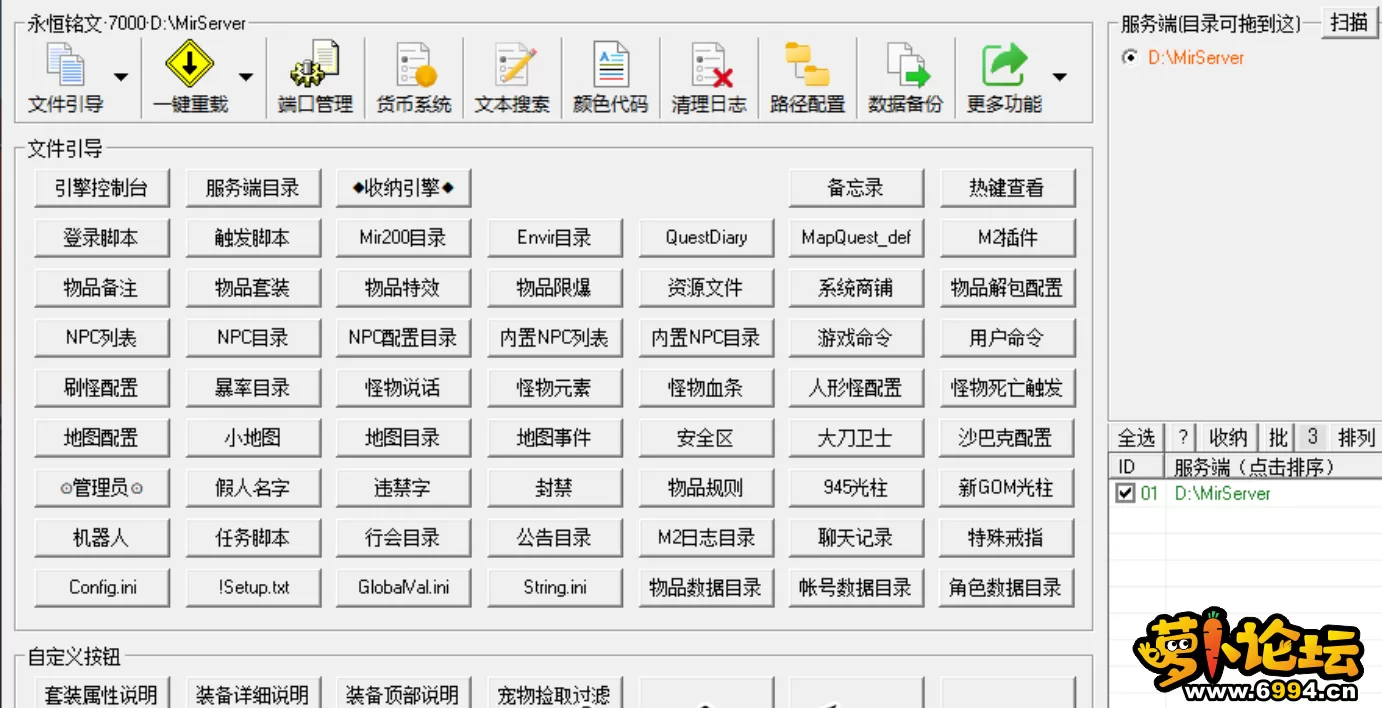Open 小地图 button
Image resolution: width=1382 pixels, height=708 pixels.
coord(252,438)
